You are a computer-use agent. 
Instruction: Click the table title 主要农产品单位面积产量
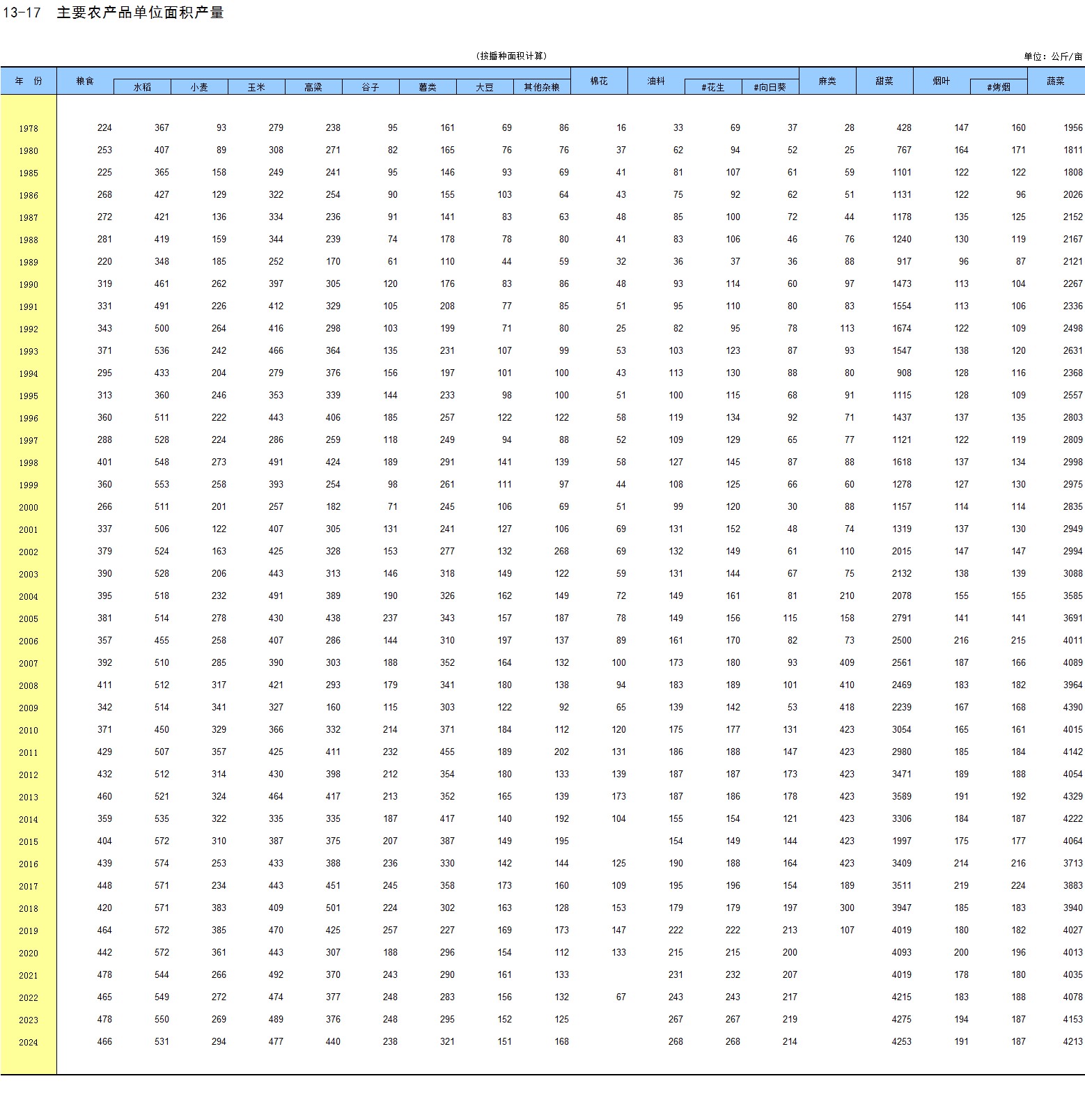coord(140,13)
